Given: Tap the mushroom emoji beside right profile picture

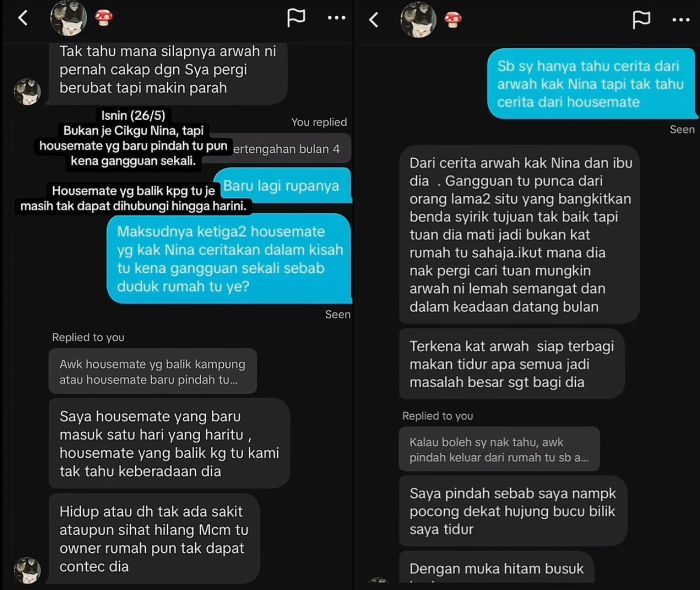Looking at the screenshot, I should pos(453,20).
